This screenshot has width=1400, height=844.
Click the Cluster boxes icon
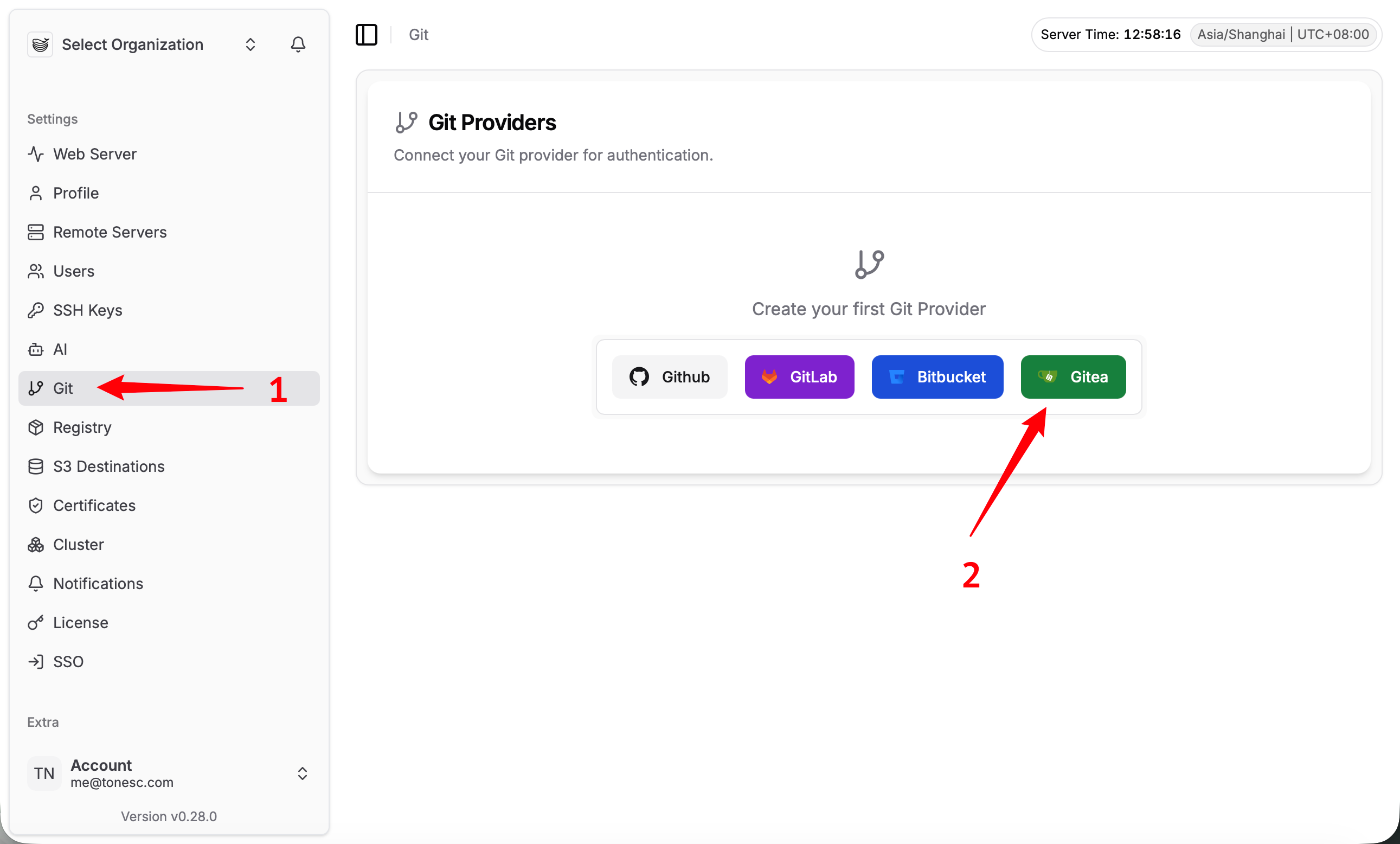36,545
